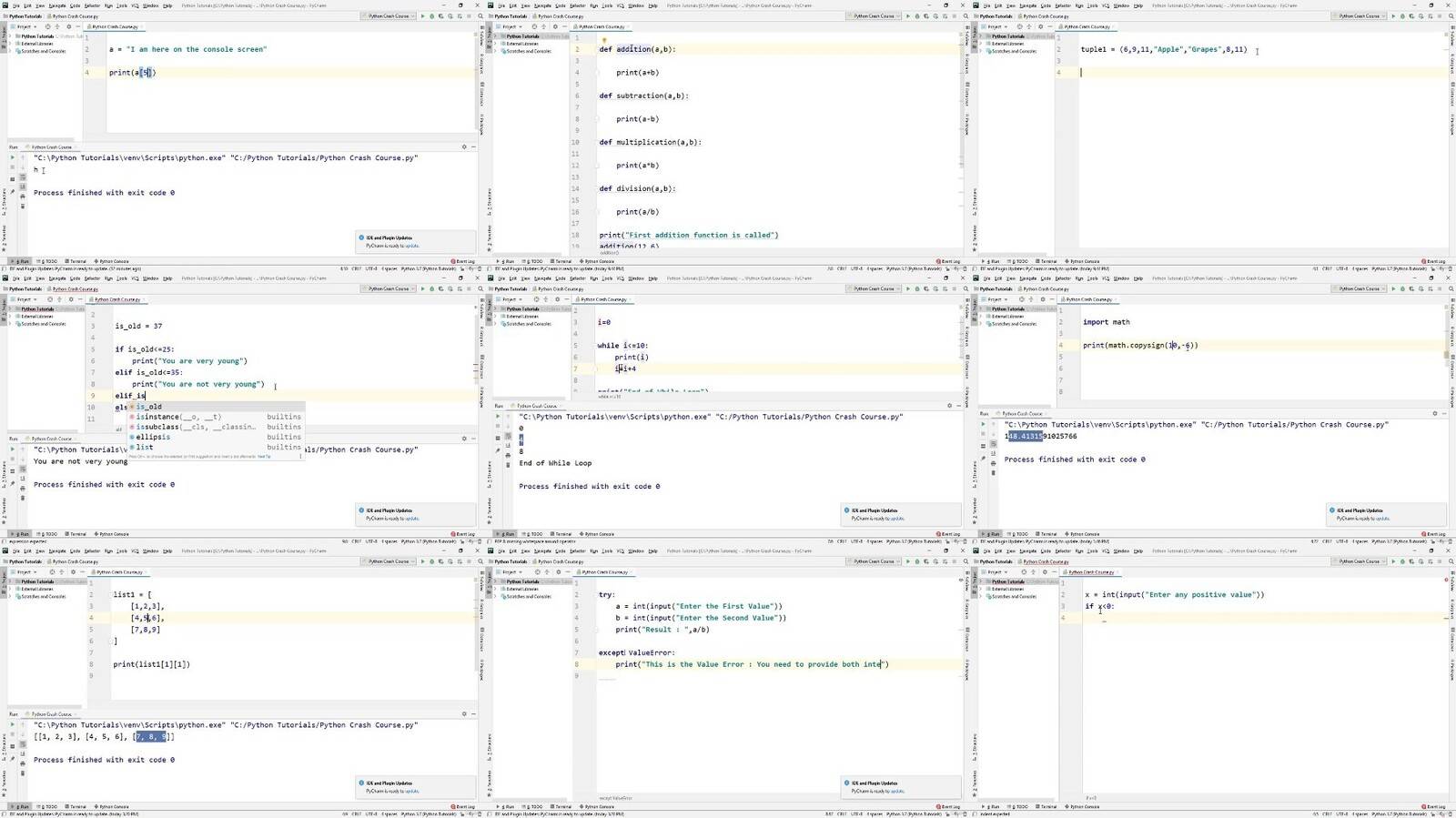Click soft-wrap toggle in the while-loop Run panel
This screenshot has width=1456, height=818.
[508, 439]
